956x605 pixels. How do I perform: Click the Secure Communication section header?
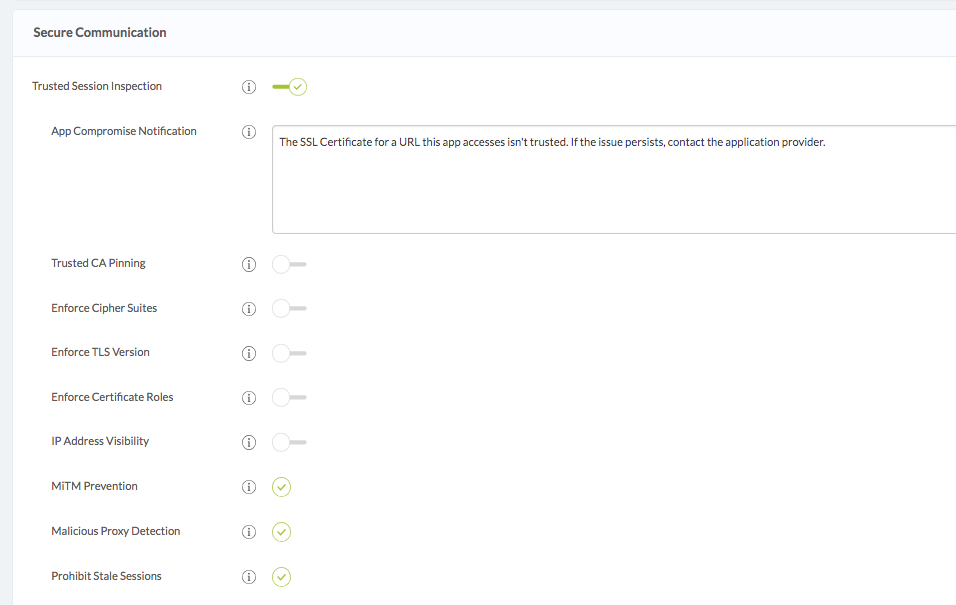pos(99,32)
